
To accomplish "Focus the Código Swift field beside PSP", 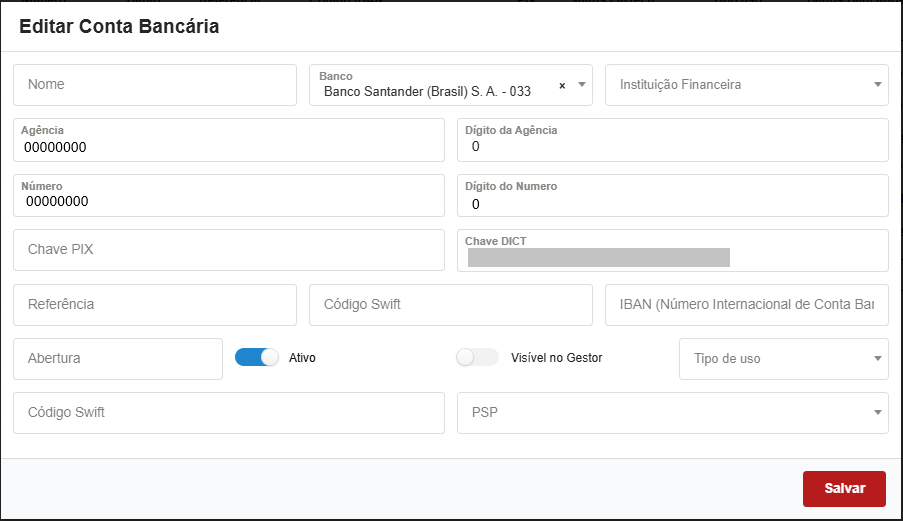I will click(228, 412).
